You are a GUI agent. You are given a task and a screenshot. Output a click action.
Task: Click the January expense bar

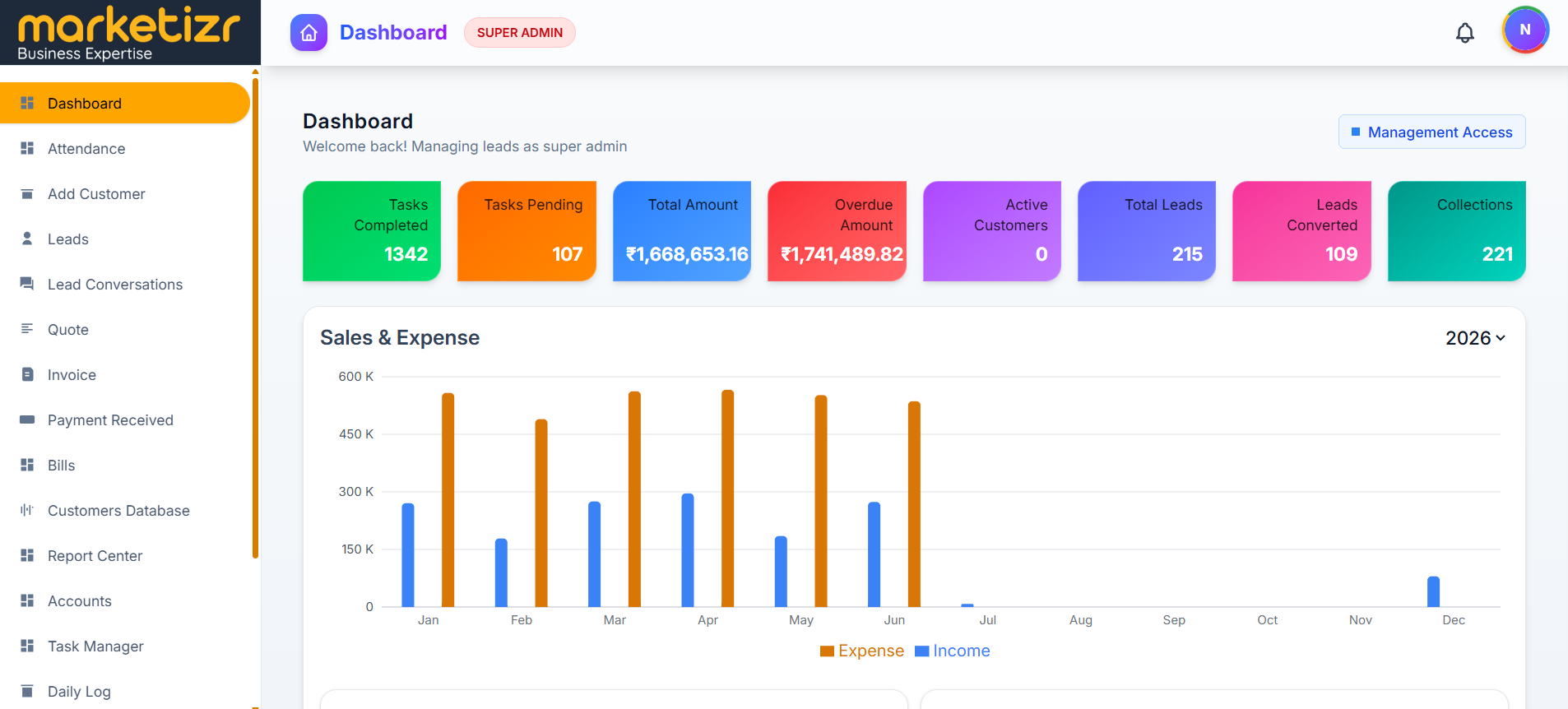click(x=448, y=500)
